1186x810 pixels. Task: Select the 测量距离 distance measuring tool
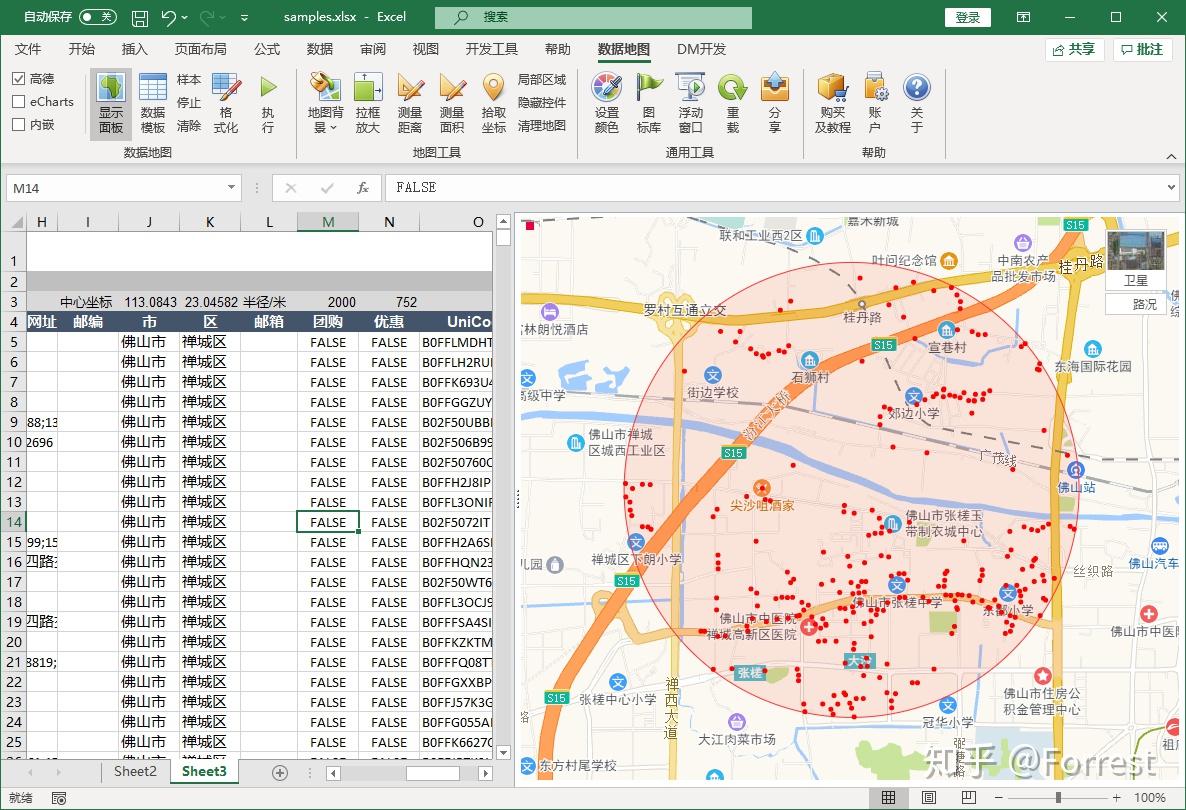pos(411,100)
